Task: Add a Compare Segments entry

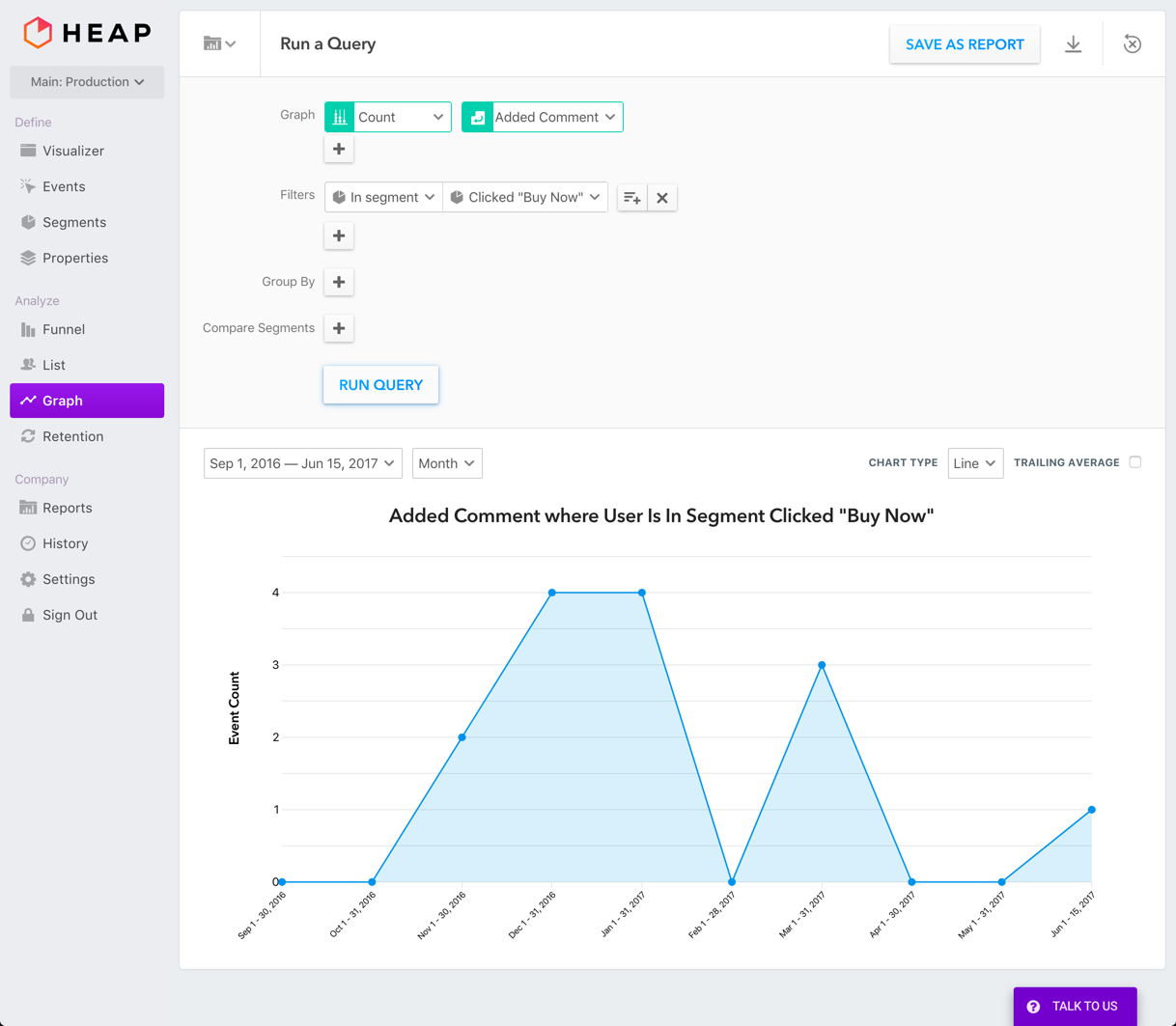Action: pyautogui.click(x=339, y=328)
